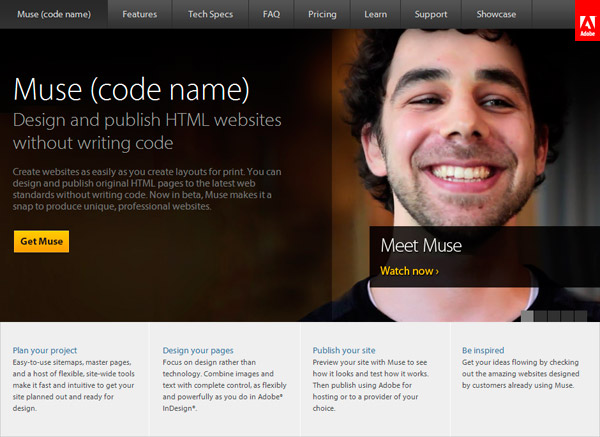The height and width of the screenshot is (437, 600).
Task: Open the Features tab
Action: [x=140, y=15]
